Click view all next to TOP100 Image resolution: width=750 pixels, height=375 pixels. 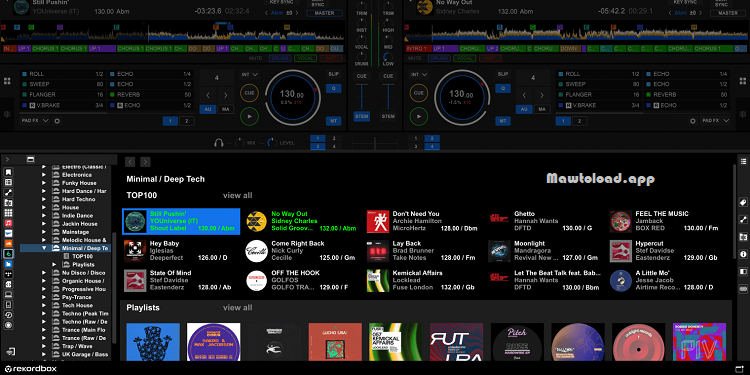237,195
